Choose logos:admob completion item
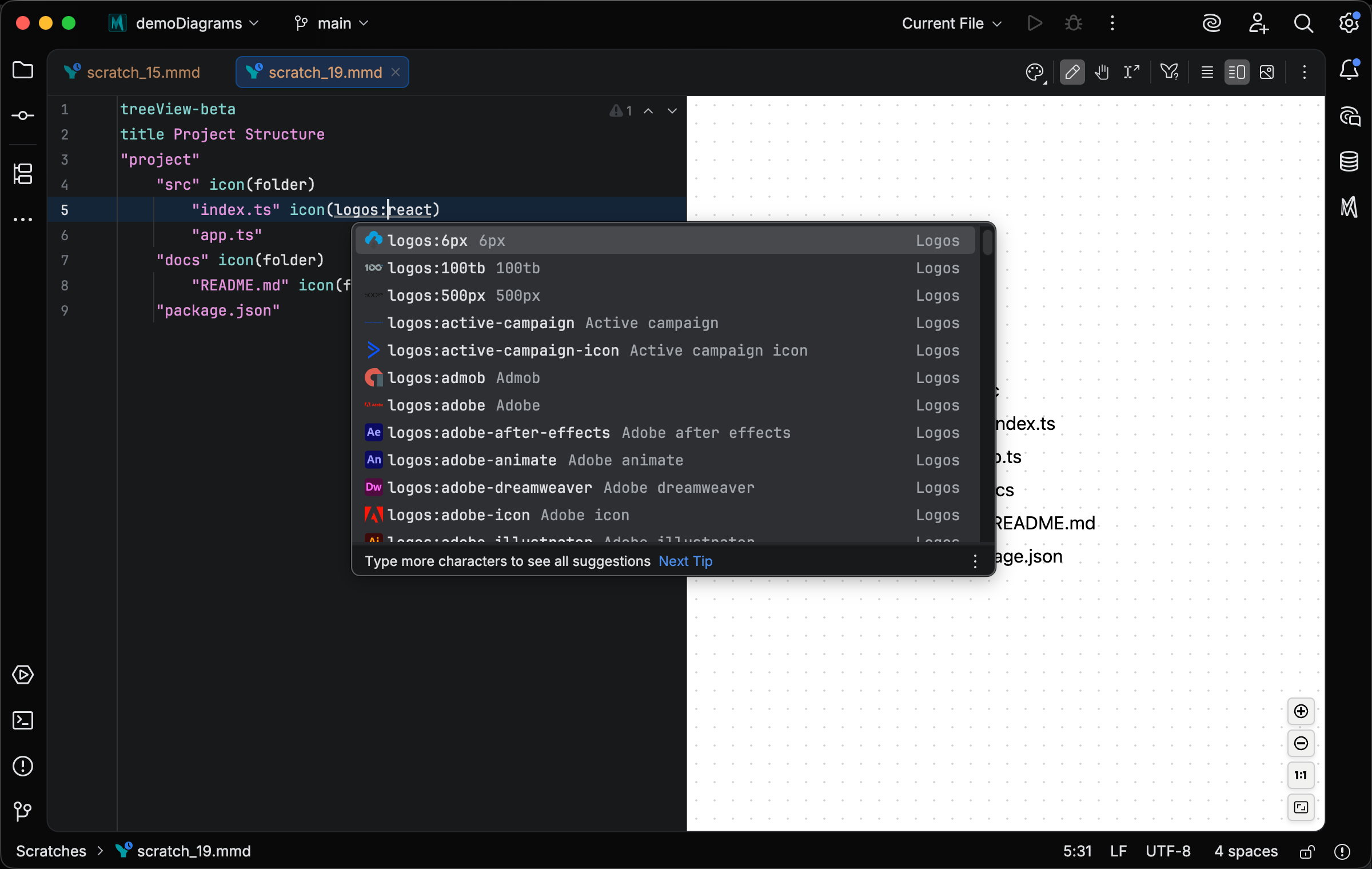Image resolution: width=1372 pixels, height=869 pixels. [665, 378]
